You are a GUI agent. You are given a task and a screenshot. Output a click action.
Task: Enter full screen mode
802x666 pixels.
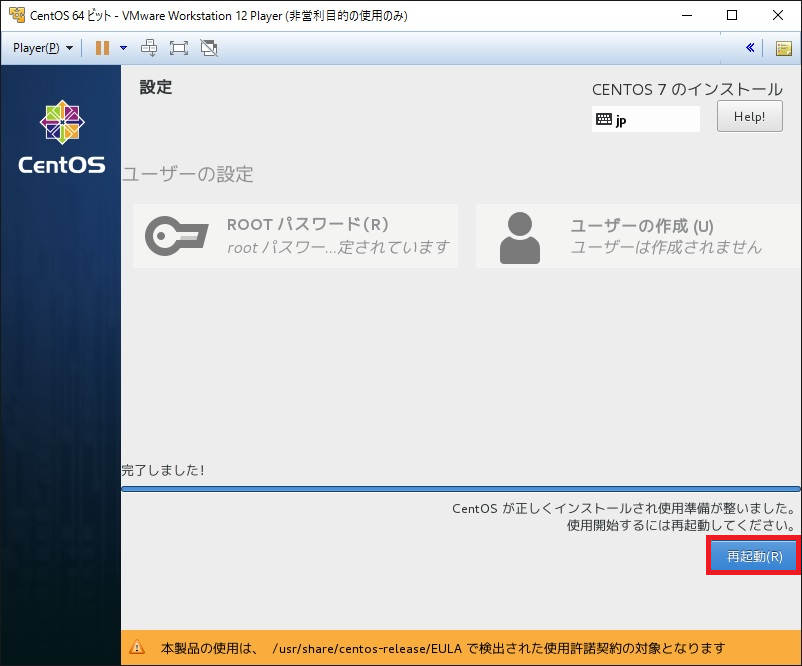[179, 48]
